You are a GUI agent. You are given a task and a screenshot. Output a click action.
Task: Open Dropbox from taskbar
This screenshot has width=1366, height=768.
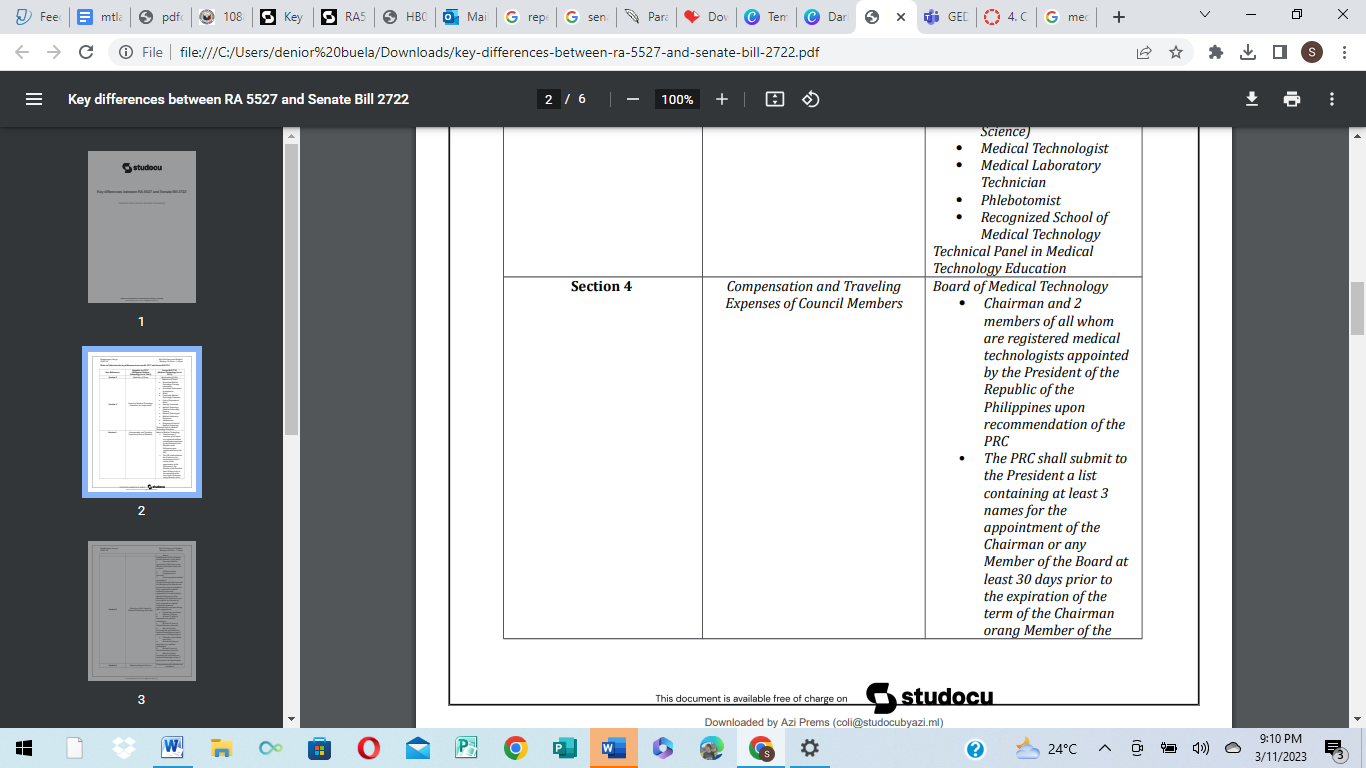(123, 748)
